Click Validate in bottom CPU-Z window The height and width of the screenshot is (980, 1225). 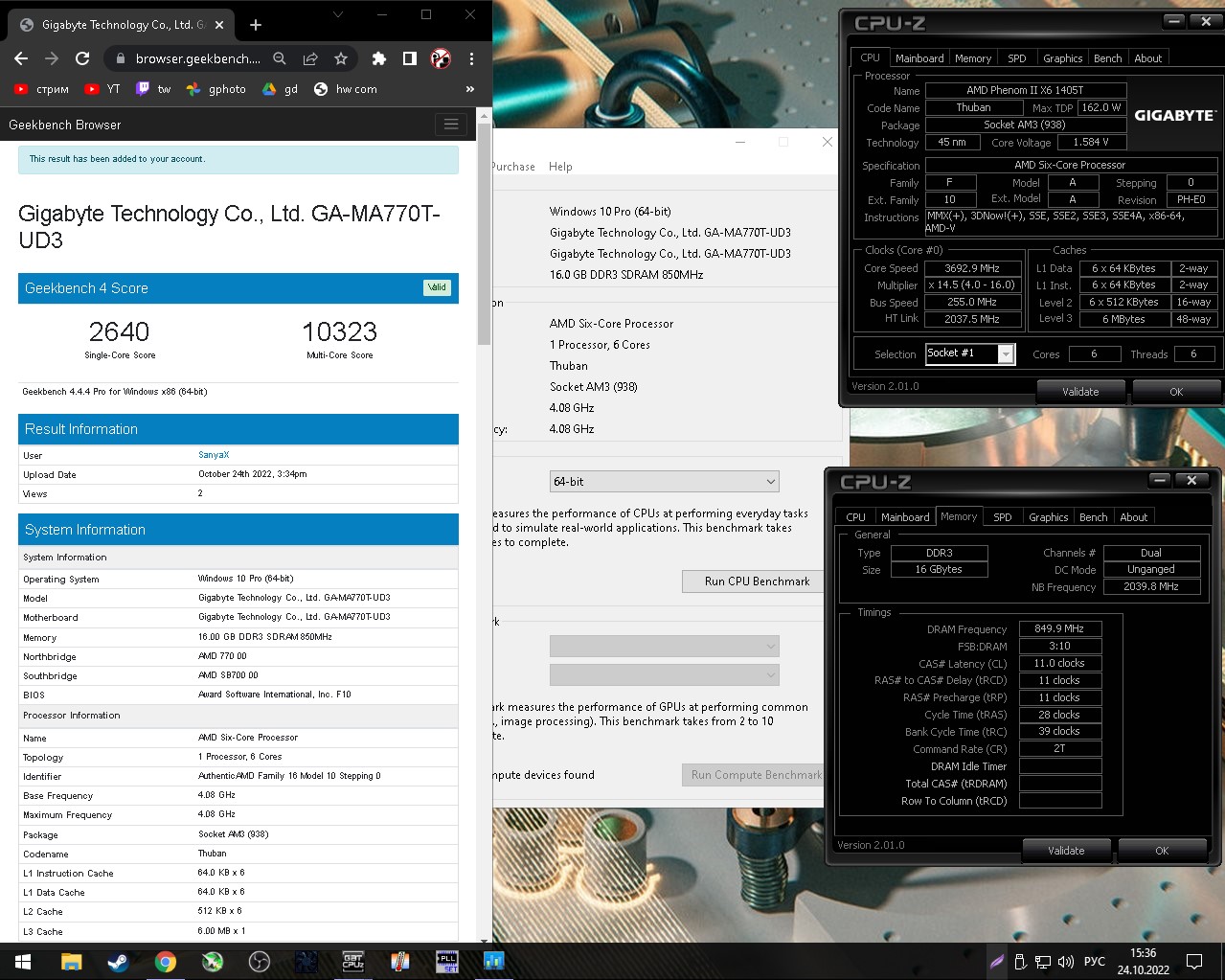[1066, 851]
